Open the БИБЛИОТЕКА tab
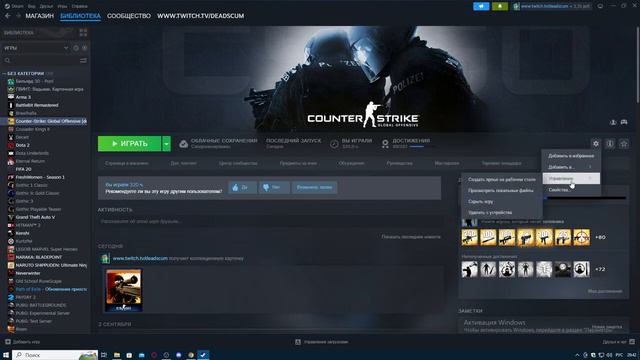 click(80, 16)
